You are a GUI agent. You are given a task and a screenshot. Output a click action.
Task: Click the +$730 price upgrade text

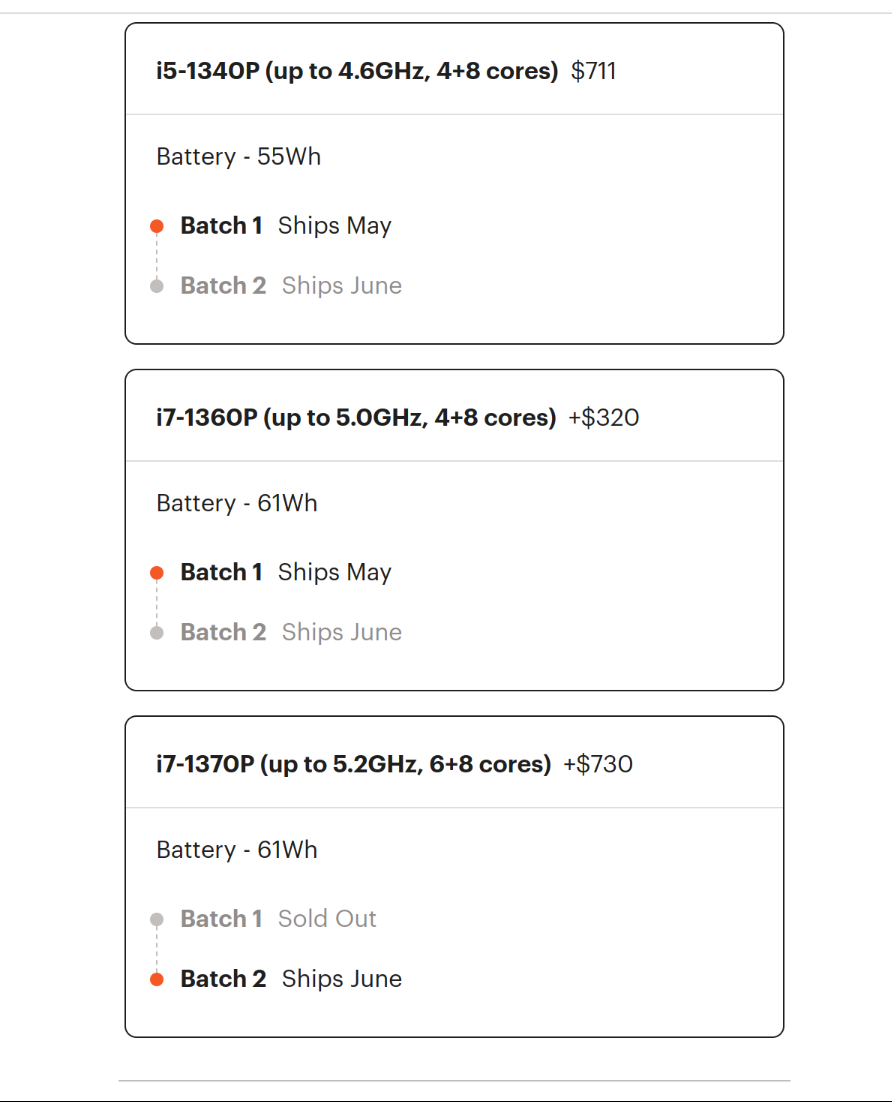(x=597, y=764)
